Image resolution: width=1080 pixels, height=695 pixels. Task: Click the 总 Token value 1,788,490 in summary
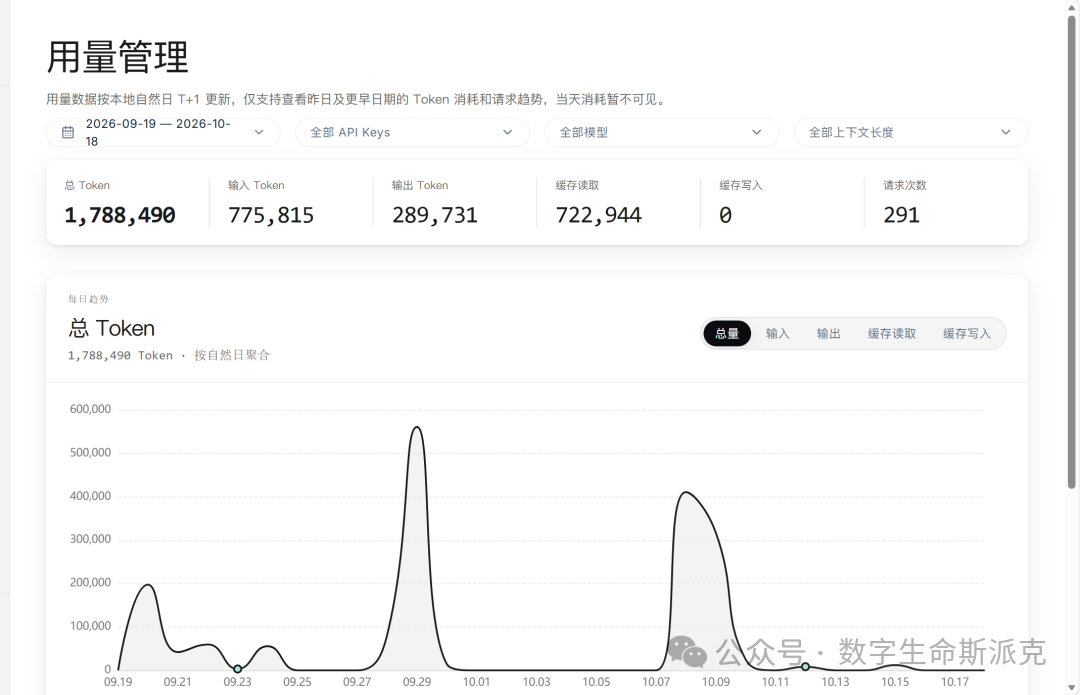point(120,215)
